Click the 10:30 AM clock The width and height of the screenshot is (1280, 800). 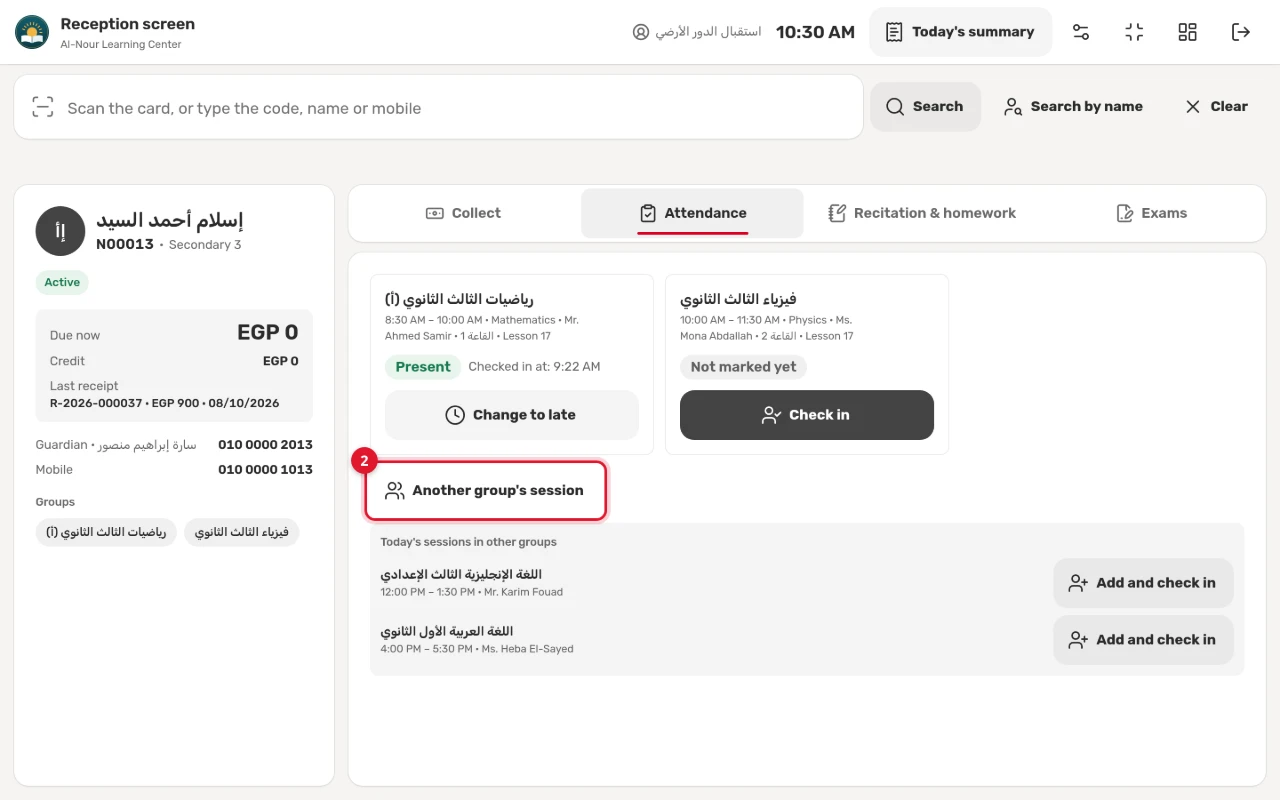pyautogui.click(x=815, y=32)
